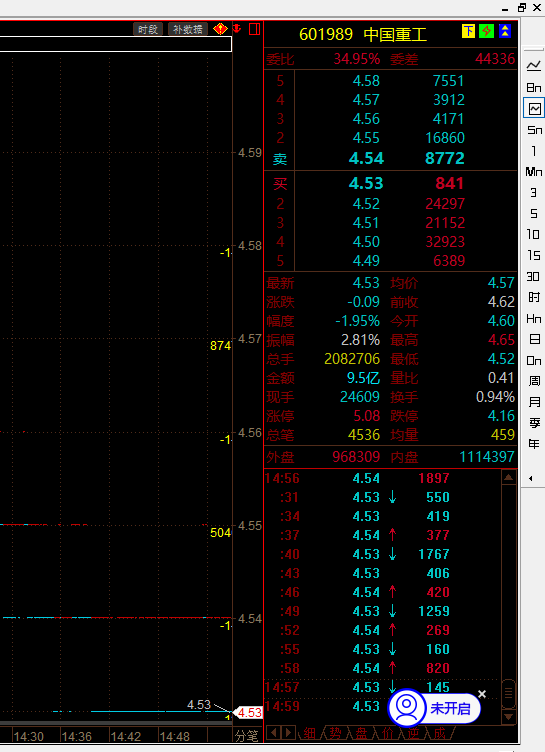Viewport: 545px width, 752px height.
Task: Select the Mn period button
Action: (534, 172)
